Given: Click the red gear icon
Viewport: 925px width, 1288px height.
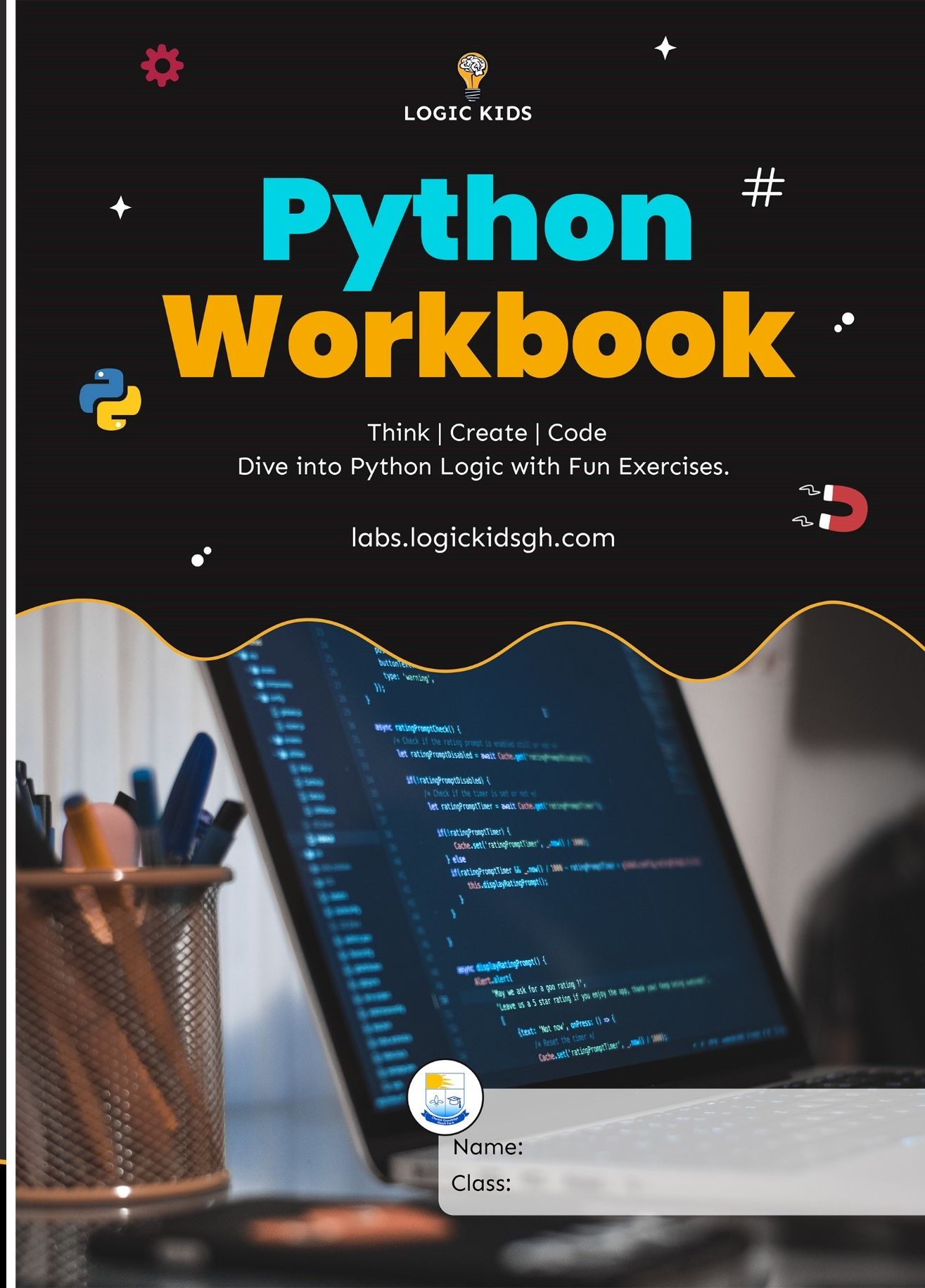Looking at the screenshot, I should (x=162, y=66).
